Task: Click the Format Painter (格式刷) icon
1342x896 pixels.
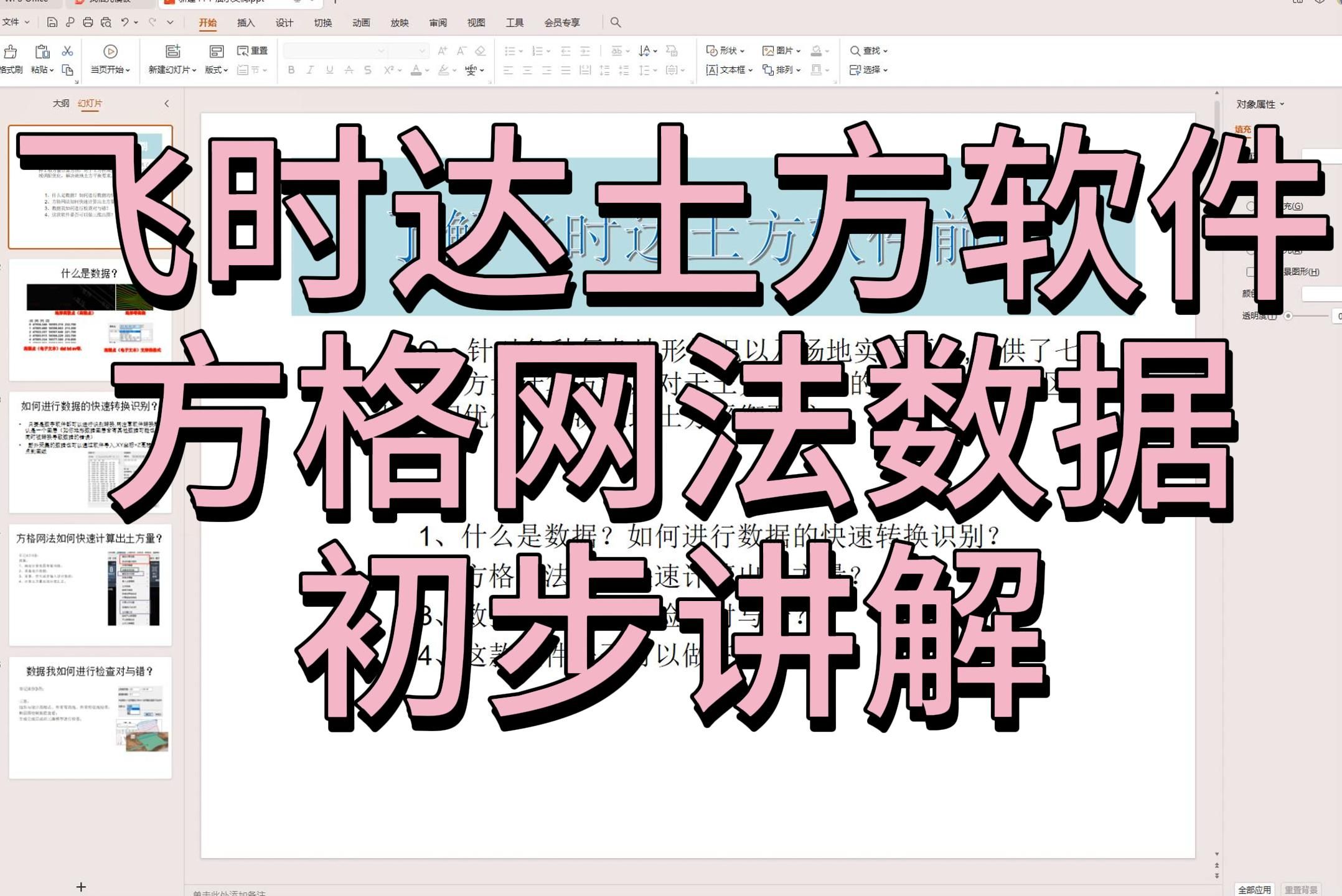Action: tap(11, 52)
